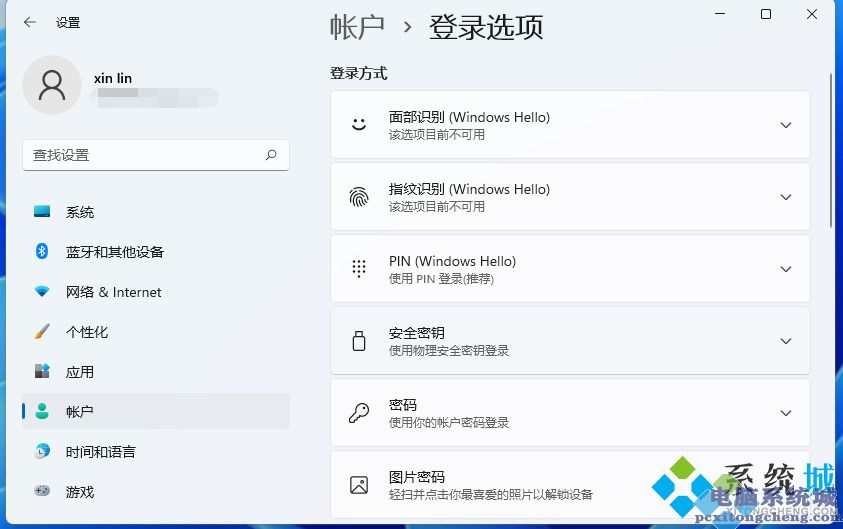Go back with the arrow next to 设置
The image size is (843, 529).
(30, 22)
